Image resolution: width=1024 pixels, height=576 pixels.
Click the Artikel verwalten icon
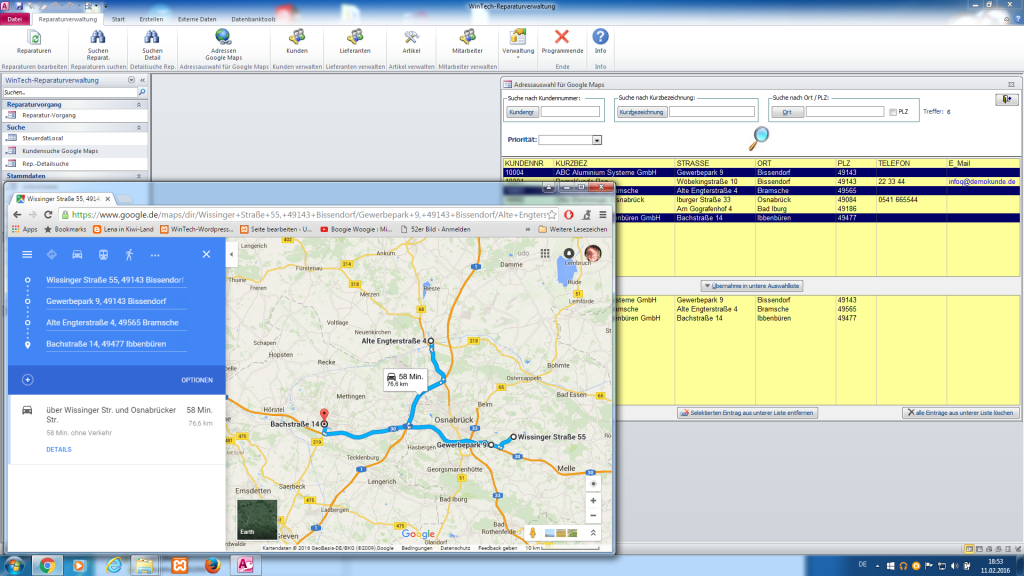tap(410, 40)
